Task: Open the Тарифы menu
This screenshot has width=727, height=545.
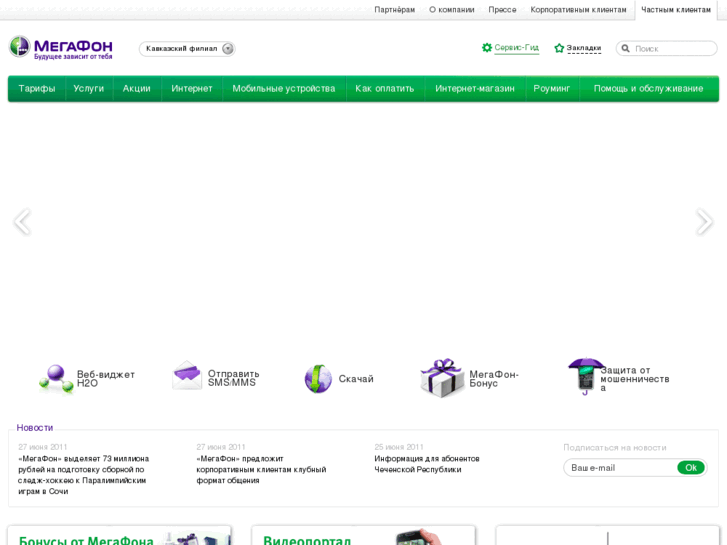Action: coord(37,89)
